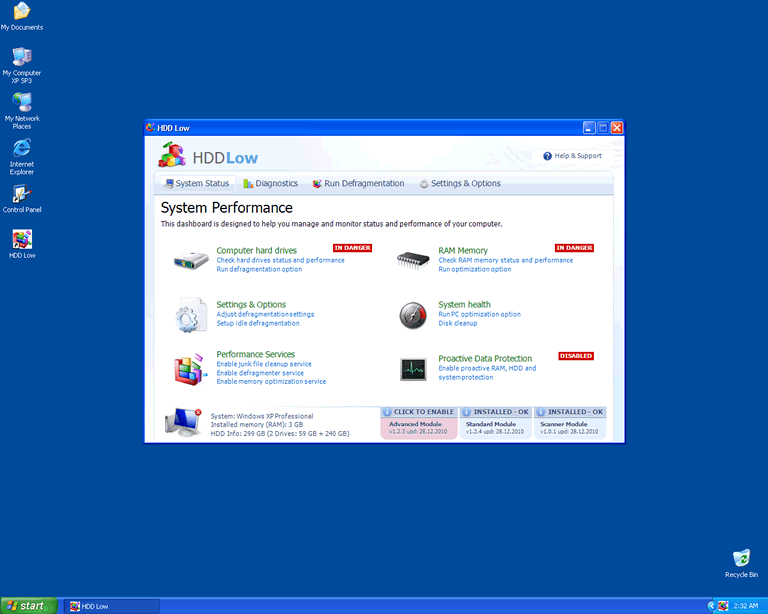Screen dimensions: 768x614
Task: Click the Settings & Options gear icon
Action: (x=189, y=315)
